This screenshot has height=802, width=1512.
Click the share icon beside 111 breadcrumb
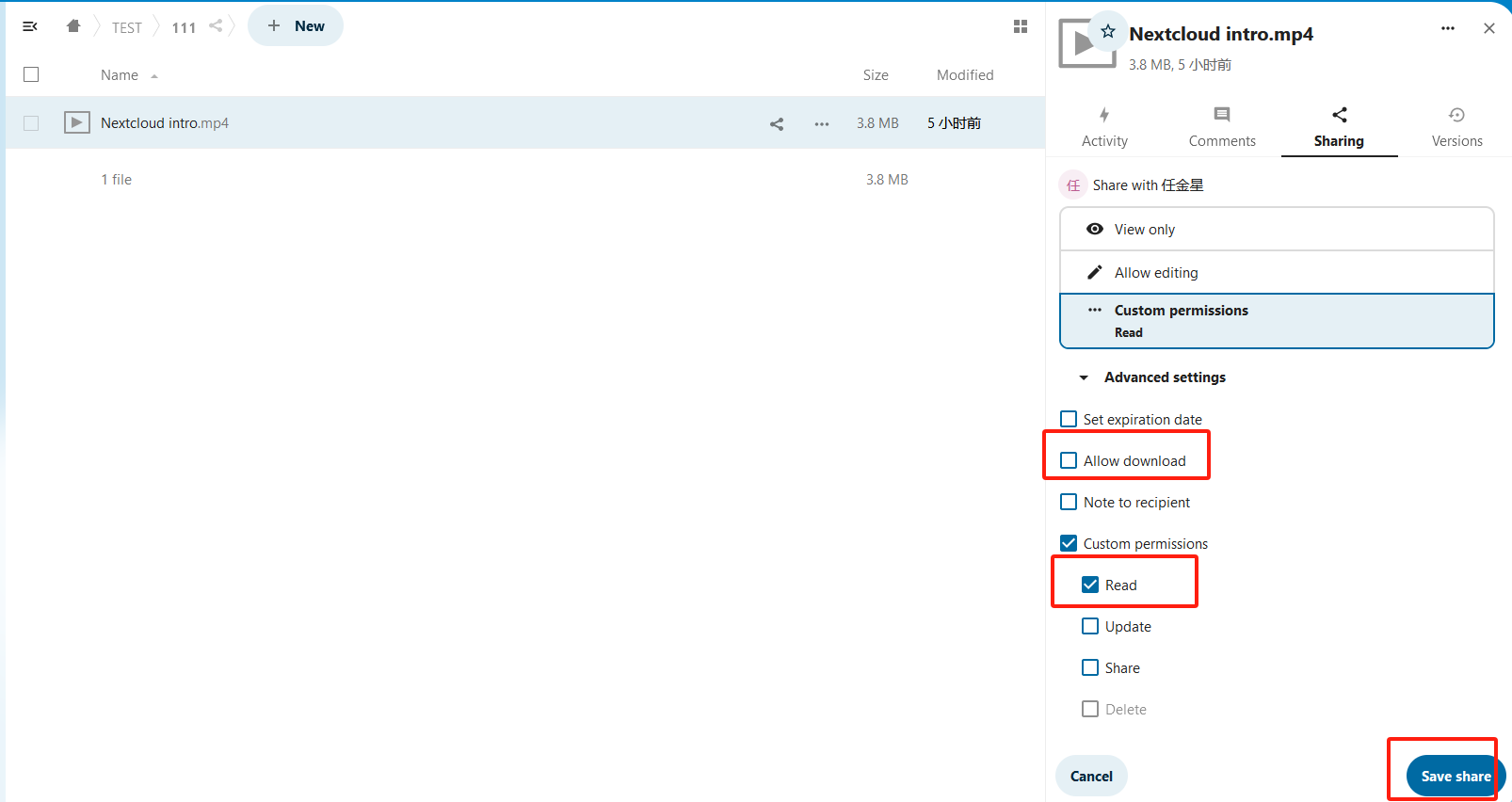[x=216, y=26]
